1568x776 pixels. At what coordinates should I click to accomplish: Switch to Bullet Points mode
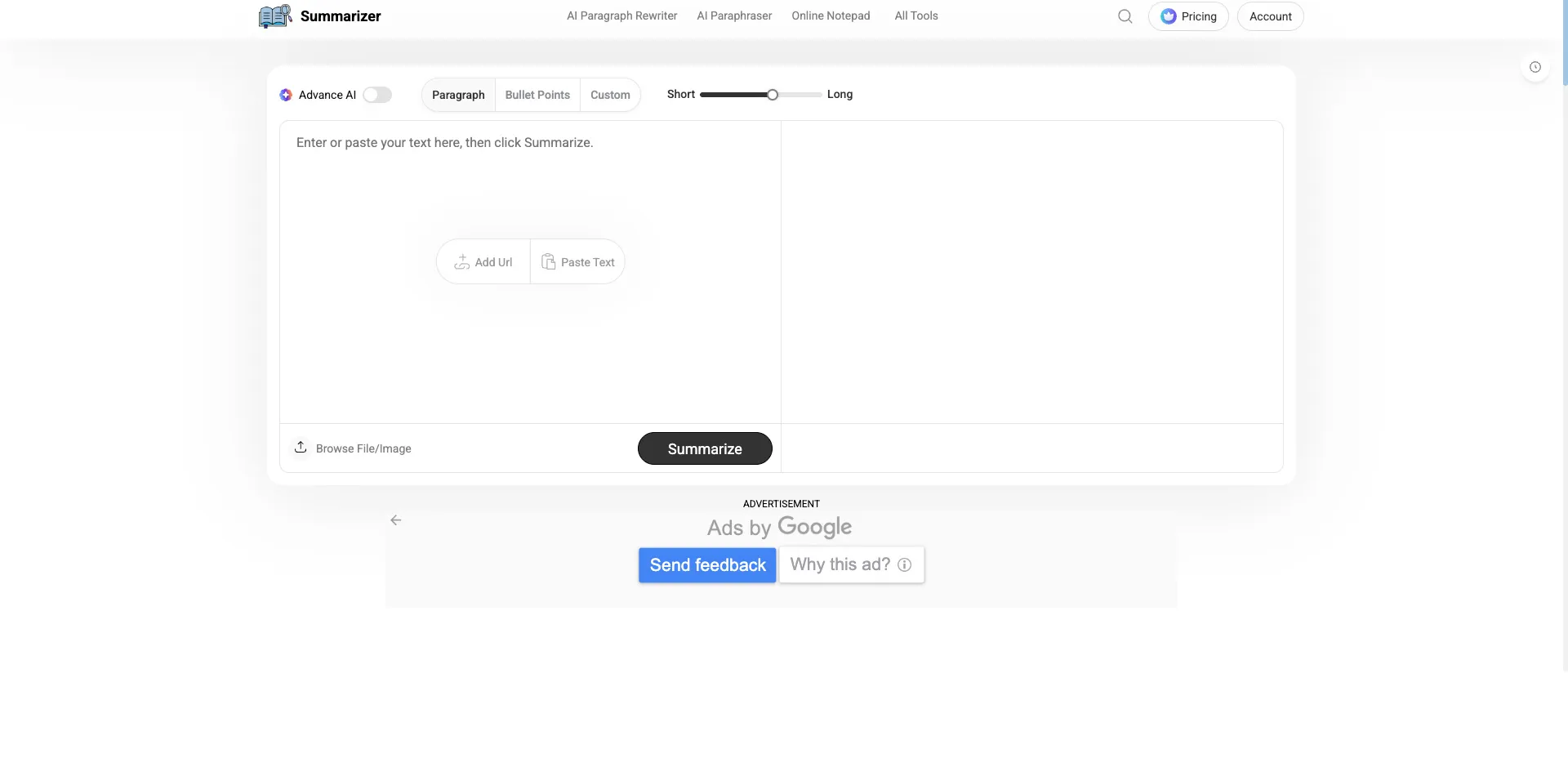tap(537, 95)
